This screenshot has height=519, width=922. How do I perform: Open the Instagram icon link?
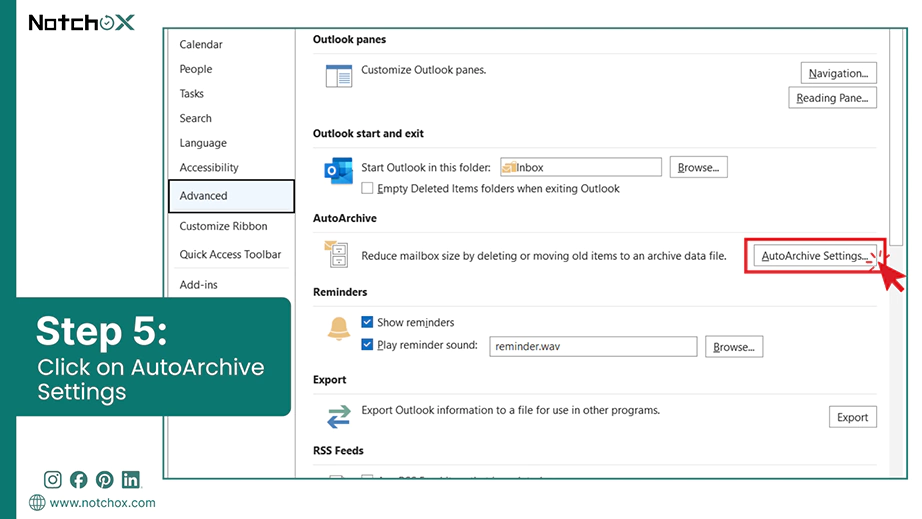point(52,480)
